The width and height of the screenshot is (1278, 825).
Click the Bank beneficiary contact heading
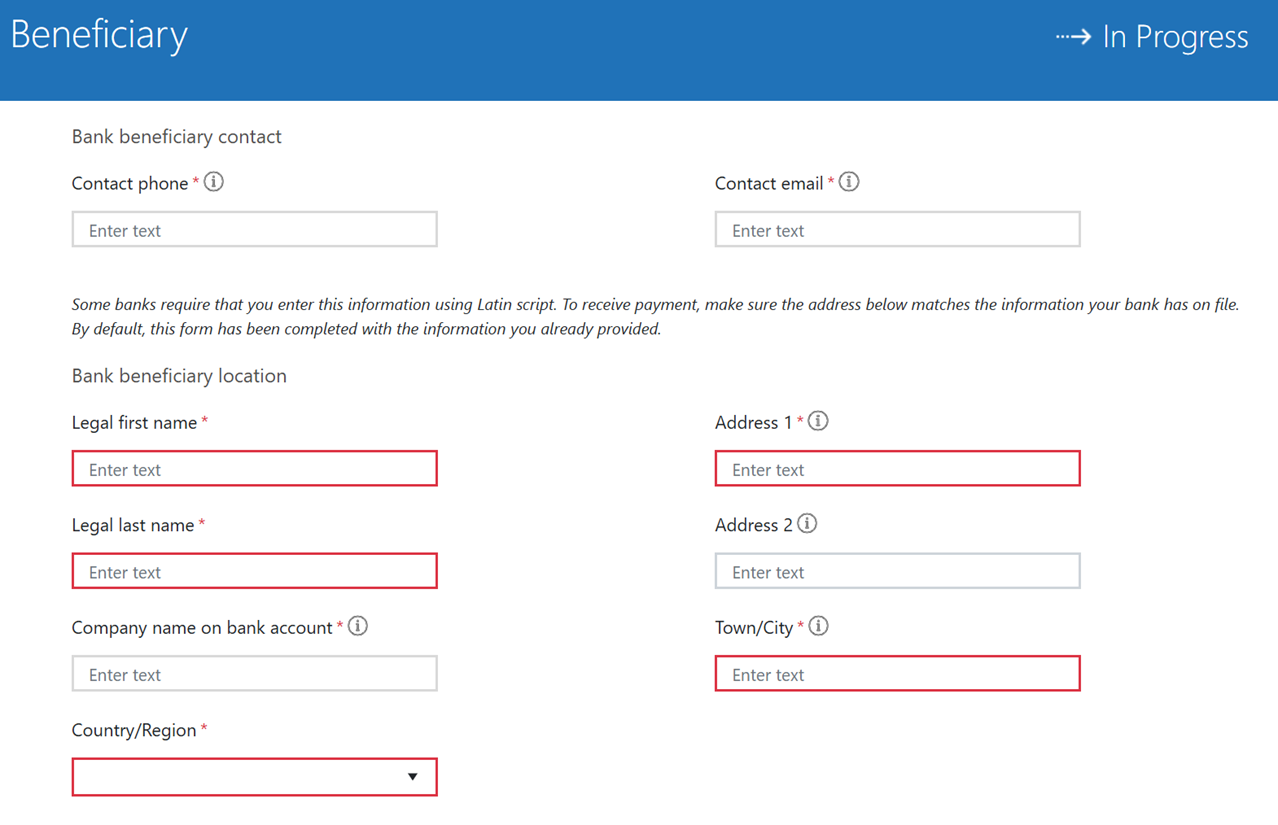176,137
